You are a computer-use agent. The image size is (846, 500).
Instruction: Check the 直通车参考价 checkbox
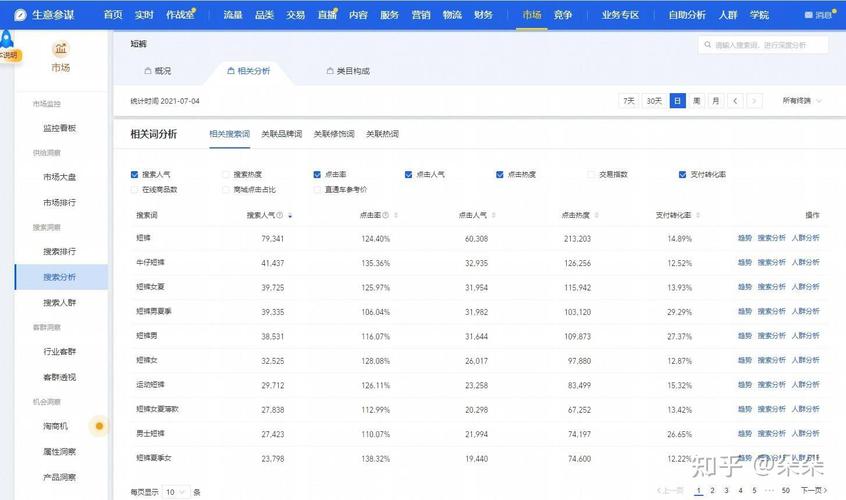(317, 189)
